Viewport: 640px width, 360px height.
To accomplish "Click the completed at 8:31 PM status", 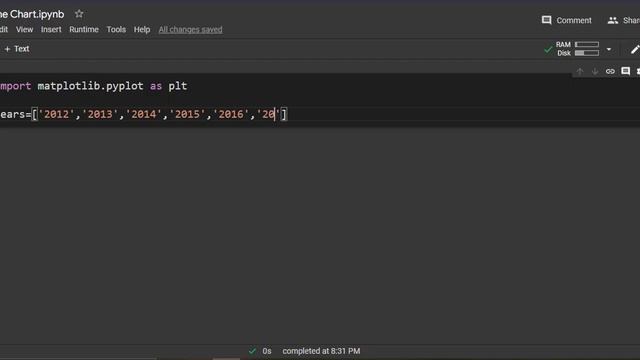I will coord(321,351).
